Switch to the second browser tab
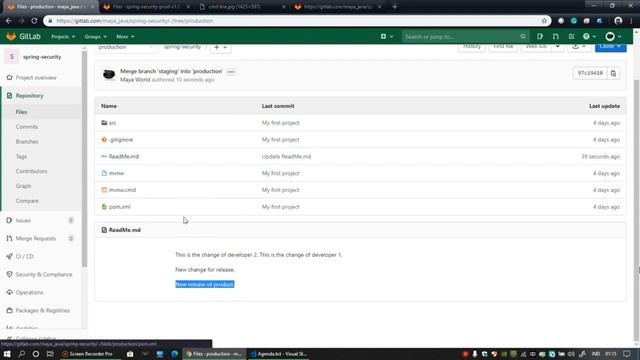 [146, 7]
